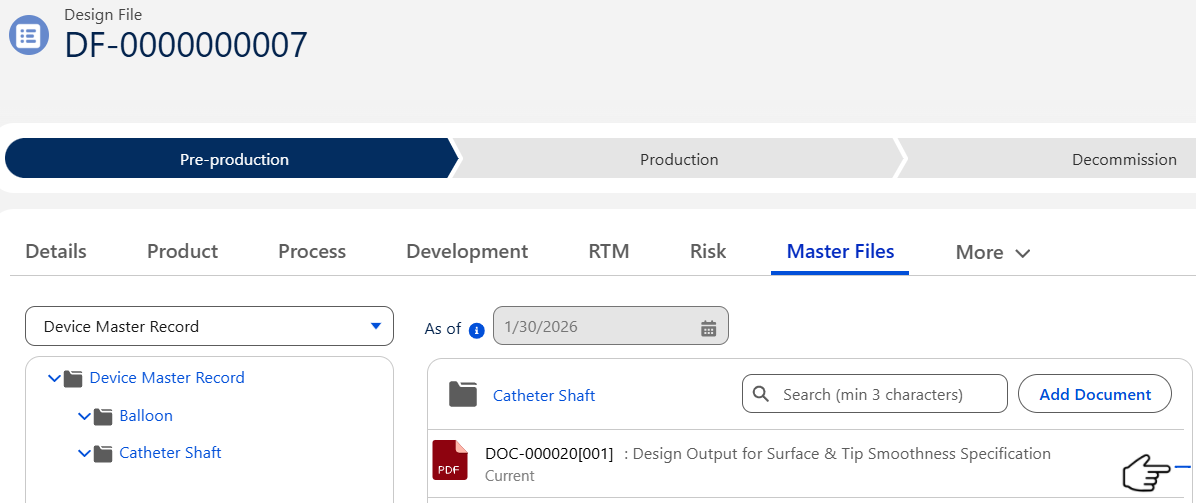Screen dimensions: 1196x503
Task: Switch to the Risk tab
Action: 708,251
